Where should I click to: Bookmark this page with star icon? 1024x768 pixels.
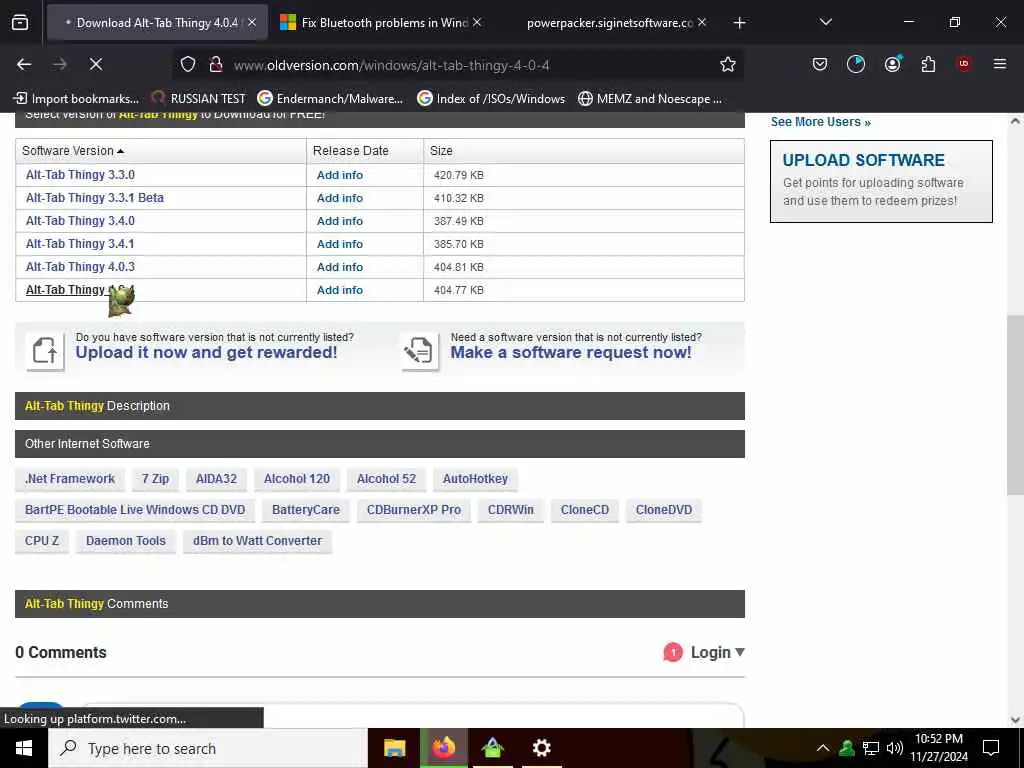(728, 64)
